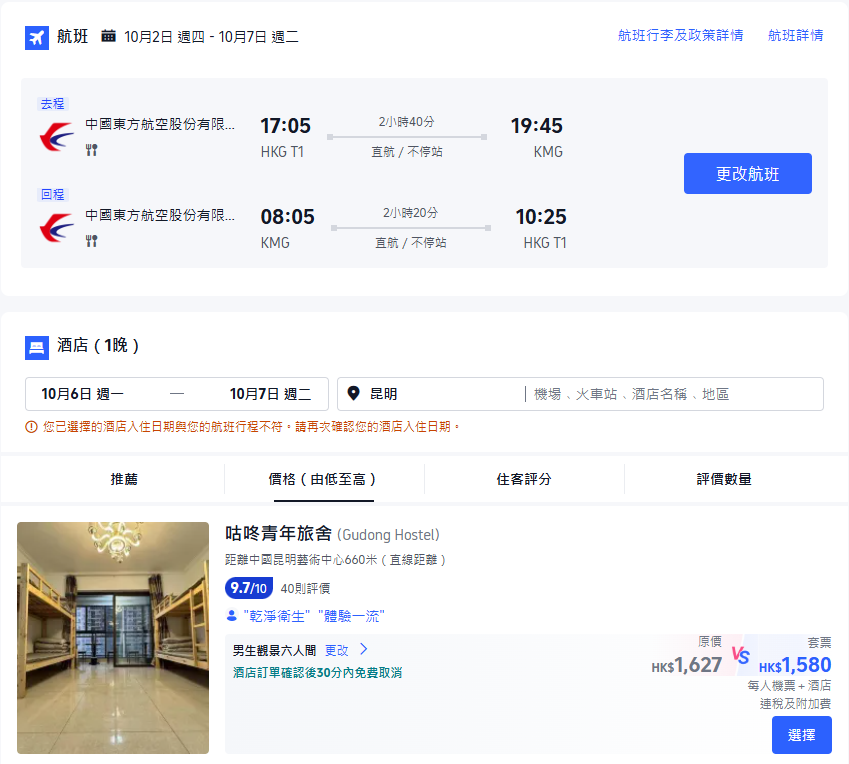This screenshot has height=764, width=849.
Task: Click the "體驗一流" review tag
Action: 351,616
